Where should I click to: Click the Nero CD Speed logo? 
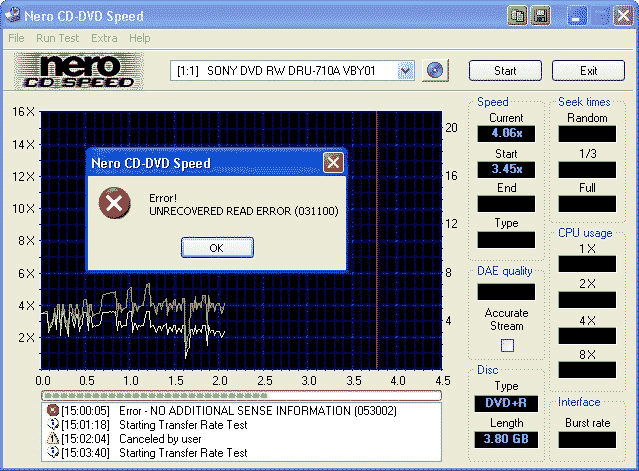tap(79, 71)
